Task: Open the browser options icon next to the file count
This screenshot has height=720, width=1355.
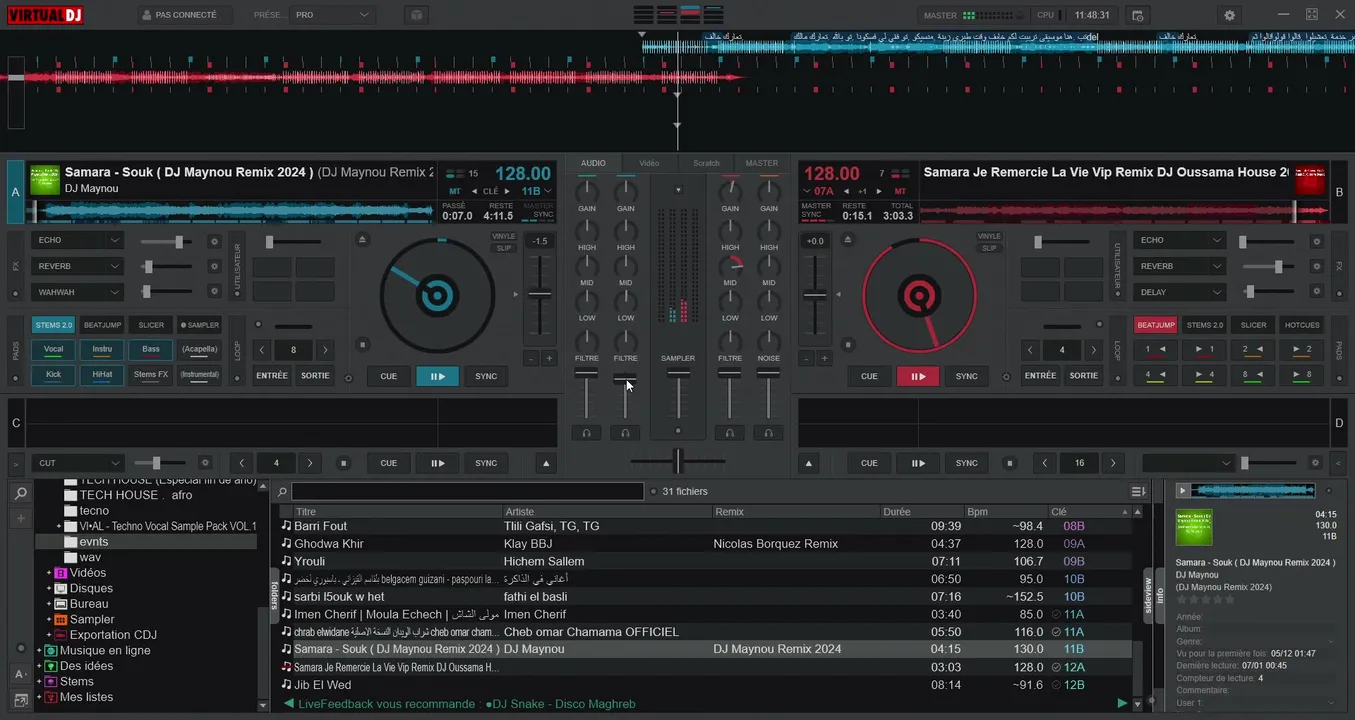Action: (x=1138, y=492)
